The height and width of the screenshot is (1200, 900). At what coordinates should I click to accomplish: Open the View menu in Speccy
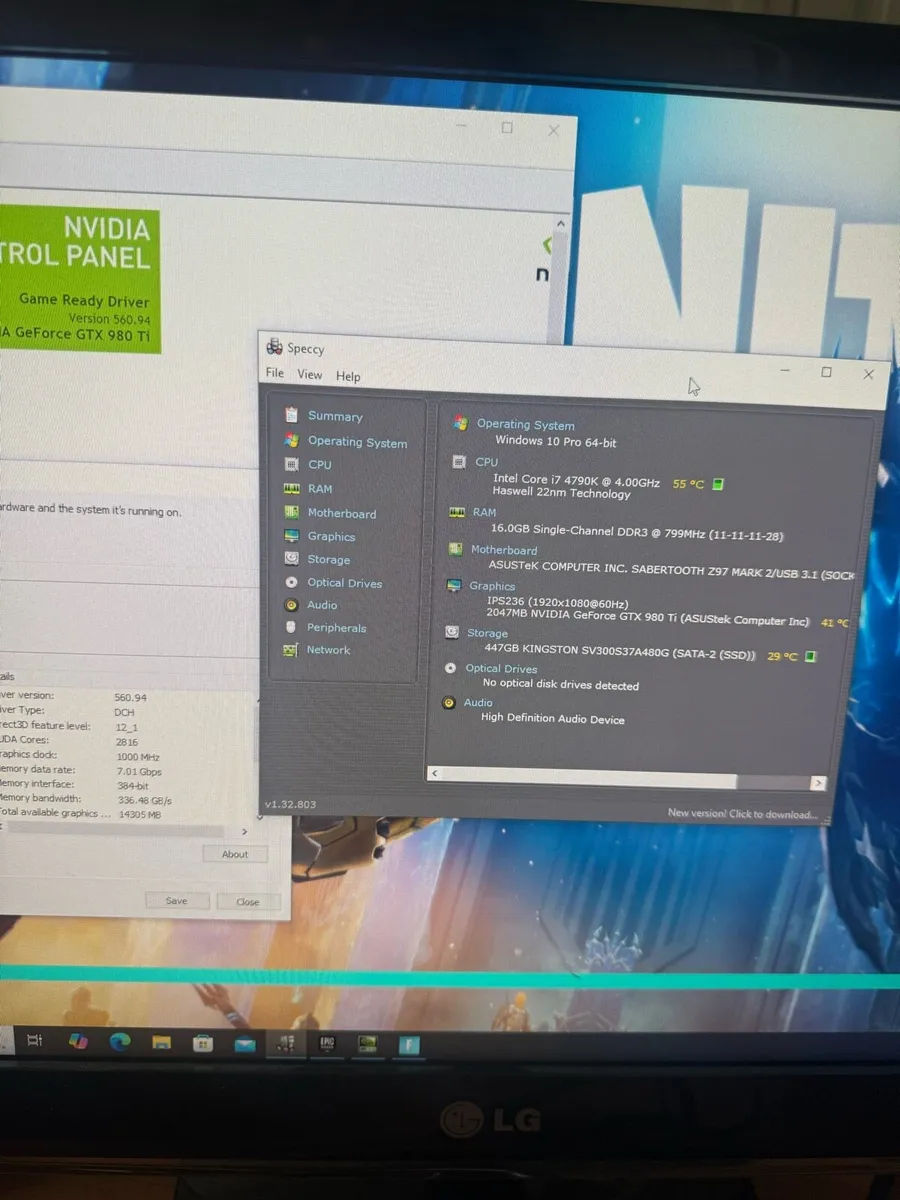tap(310, 375)
